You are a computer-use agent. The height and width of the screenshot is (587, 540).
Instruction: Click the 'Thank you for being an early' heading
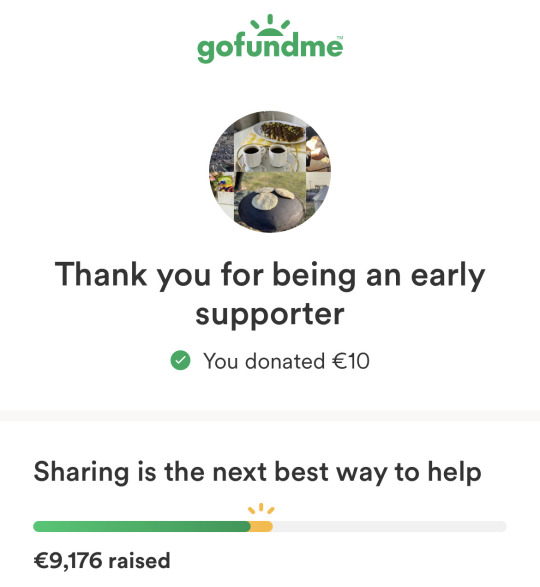tap(270, 275)
